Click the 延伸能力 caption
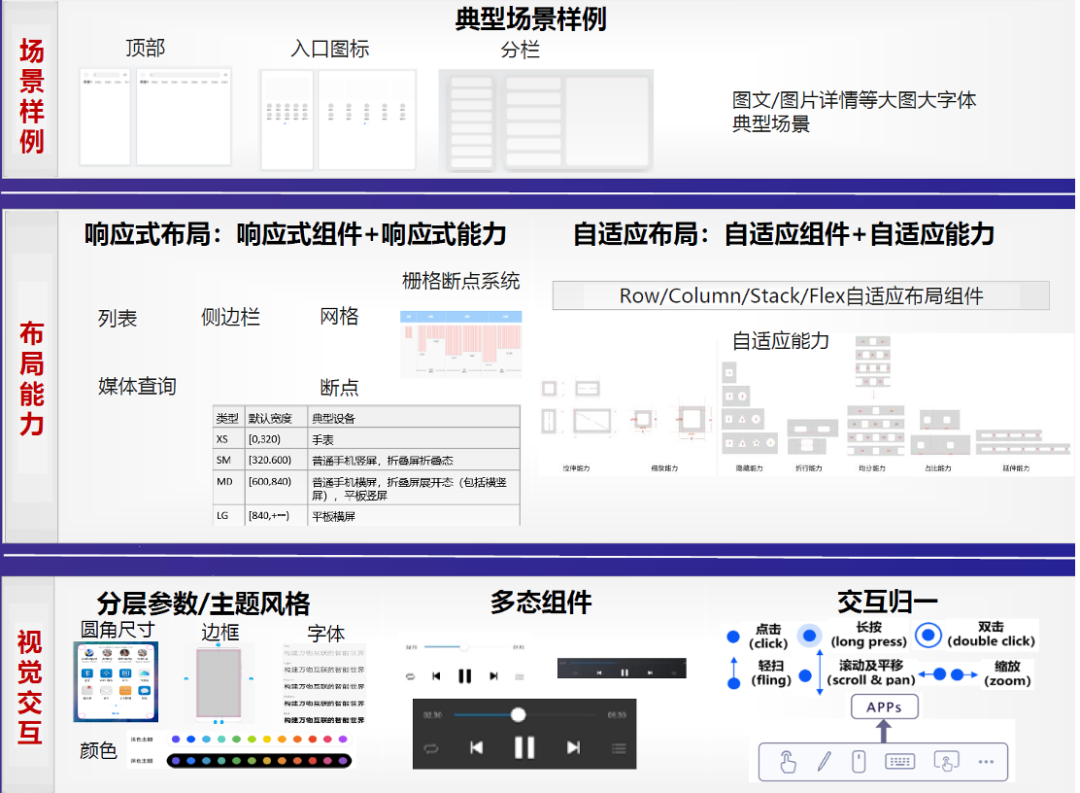The height and width of the screenshot is (793, 1080). 1015,468
